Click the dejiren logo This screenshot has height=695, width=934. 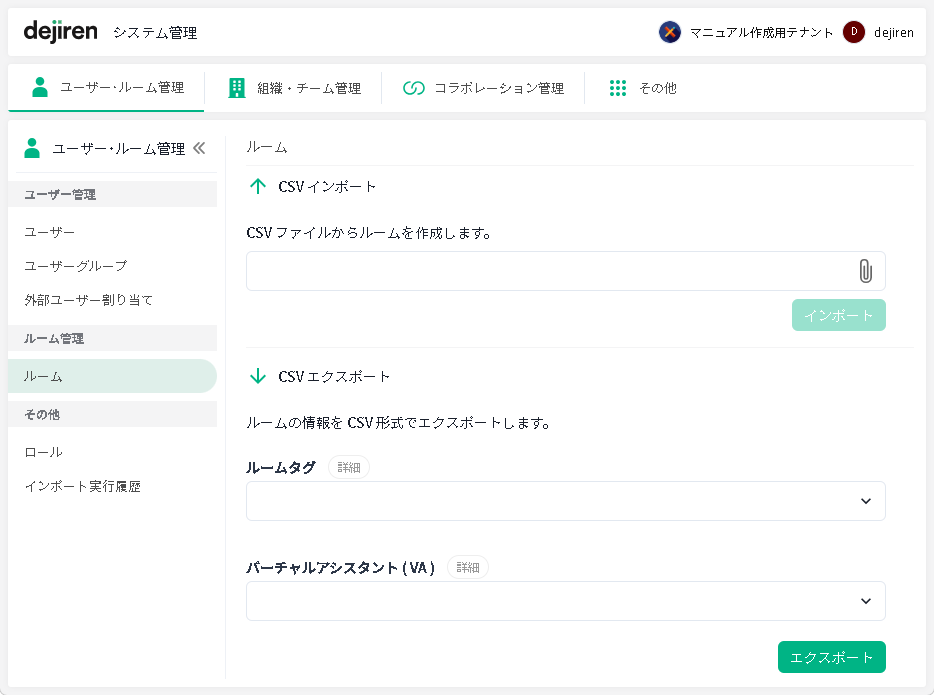[x=60, y=31]
